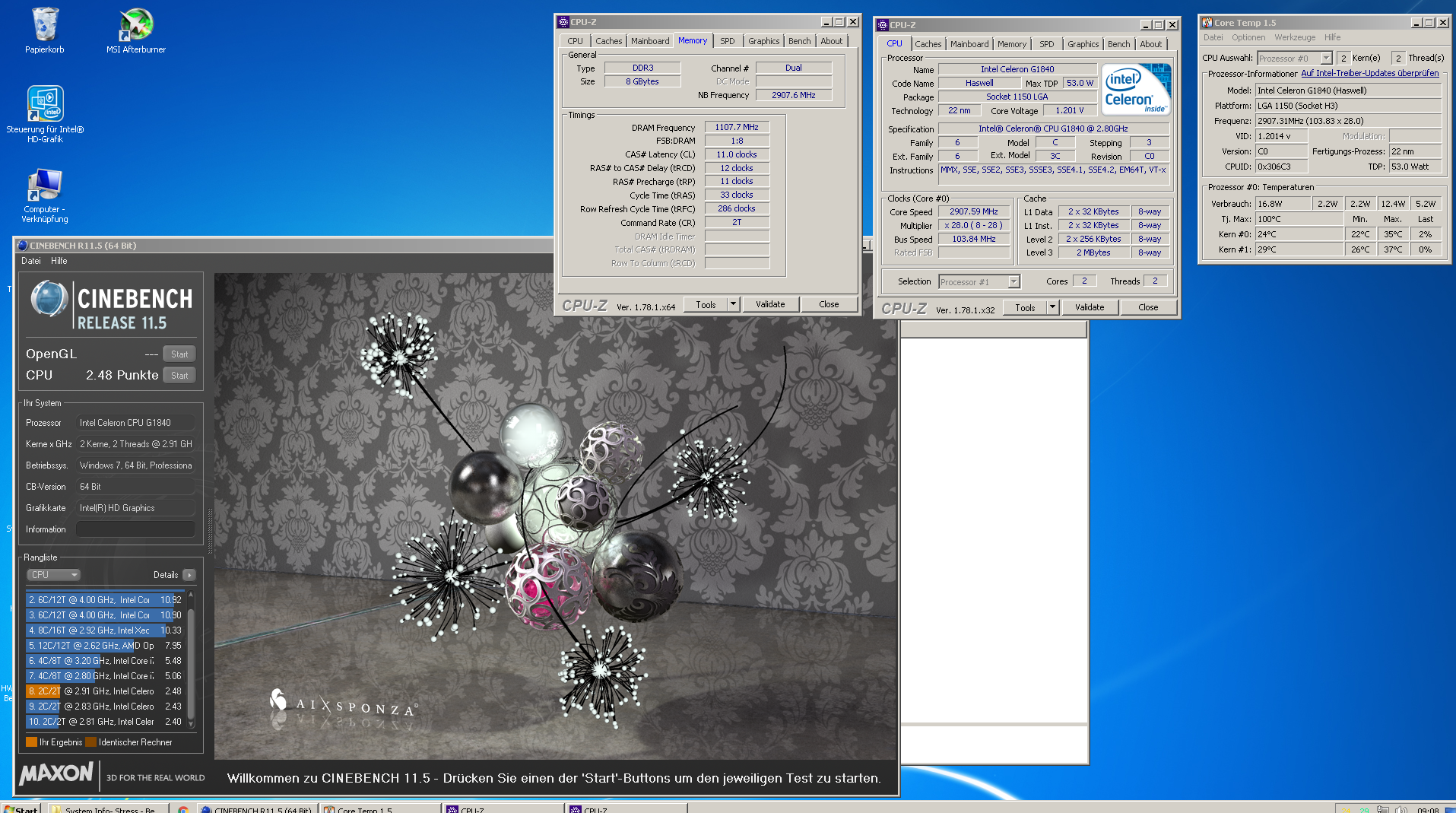Screen dimensions: 1456x813
Task: Click the Cinebench globe logo beside Release 11.5
Action: click(49, 298)
